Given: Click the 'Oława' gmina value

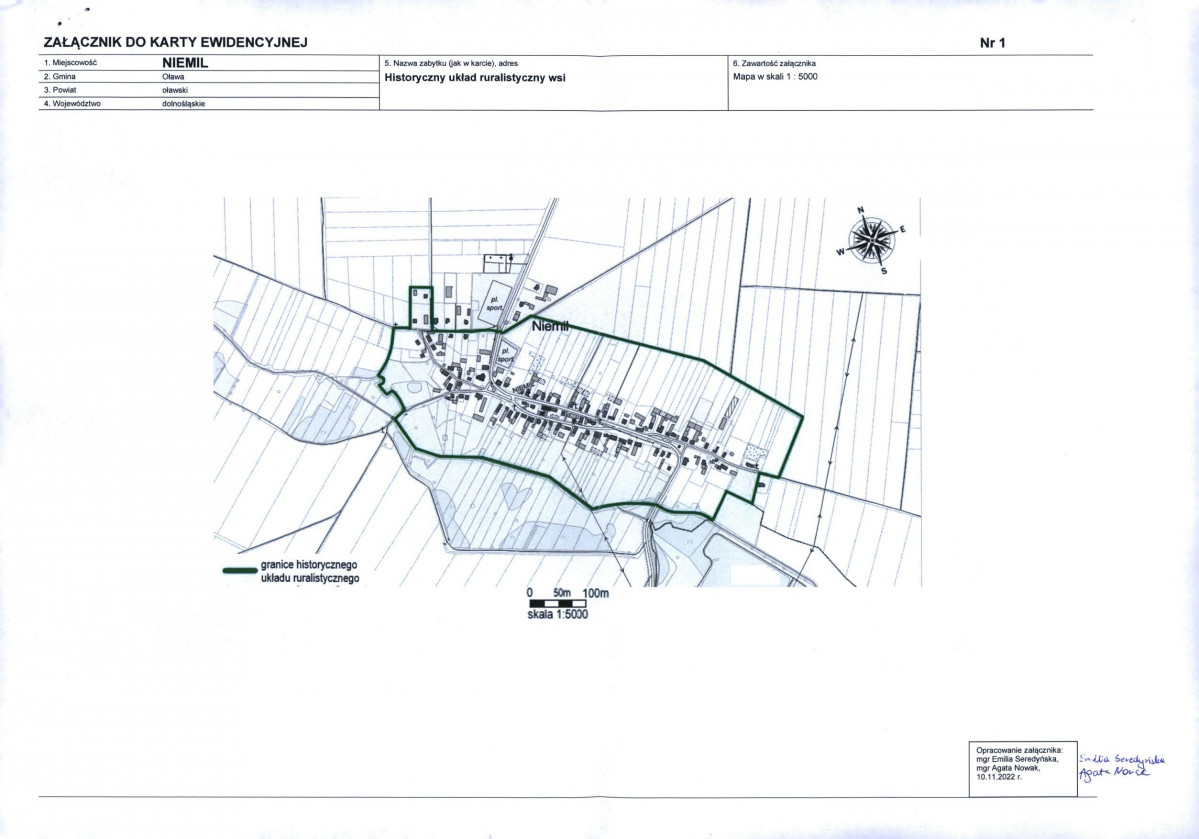Looking at the screenshot, I should pyautogui.click(x=173, y=76).
